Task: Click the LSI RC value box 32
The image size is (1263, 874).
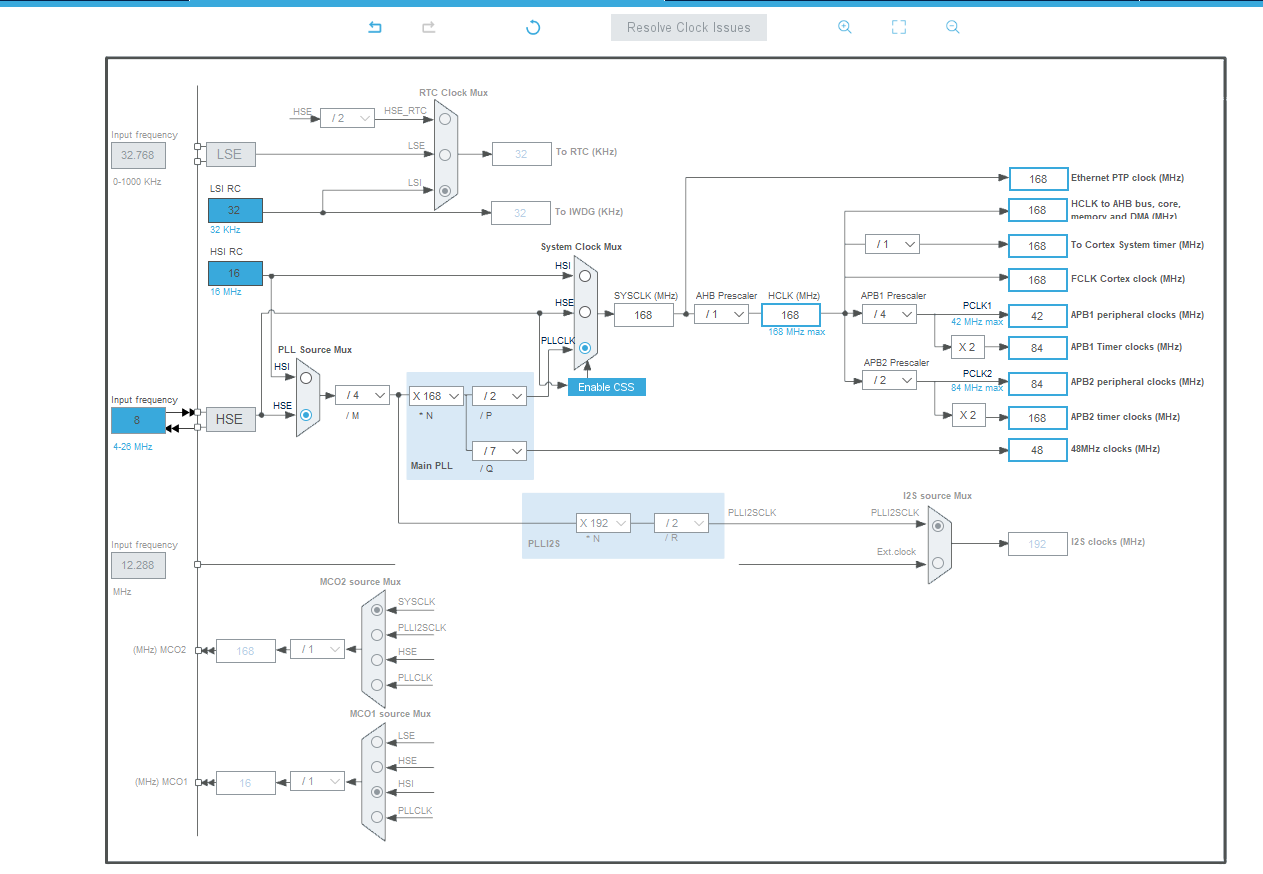Action: pyautogui.click(x=235, y=210)
